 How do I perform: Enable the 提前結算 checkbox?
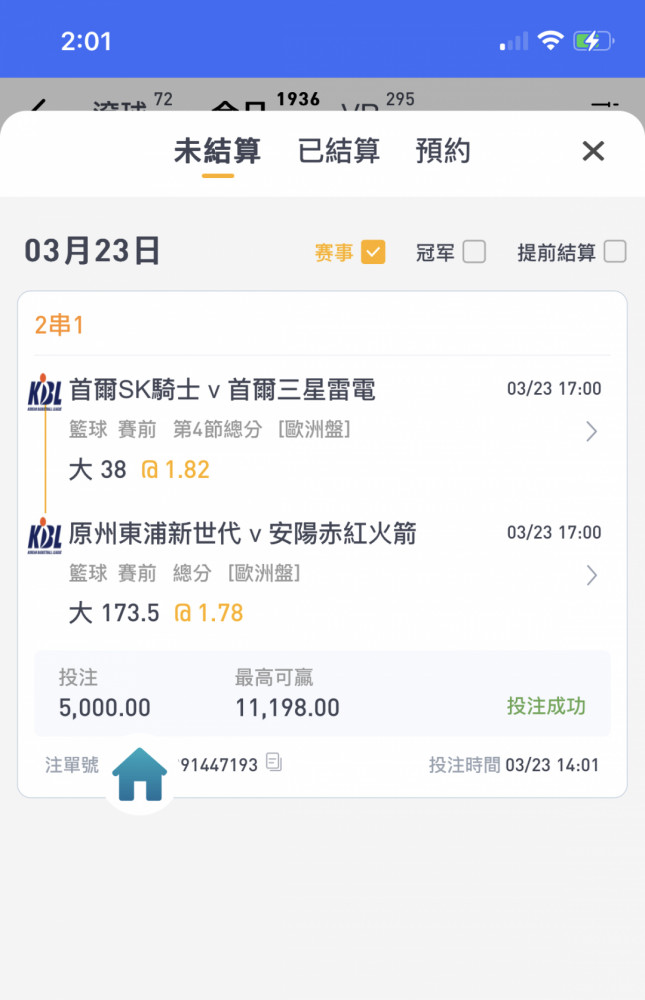pos(615,251)
